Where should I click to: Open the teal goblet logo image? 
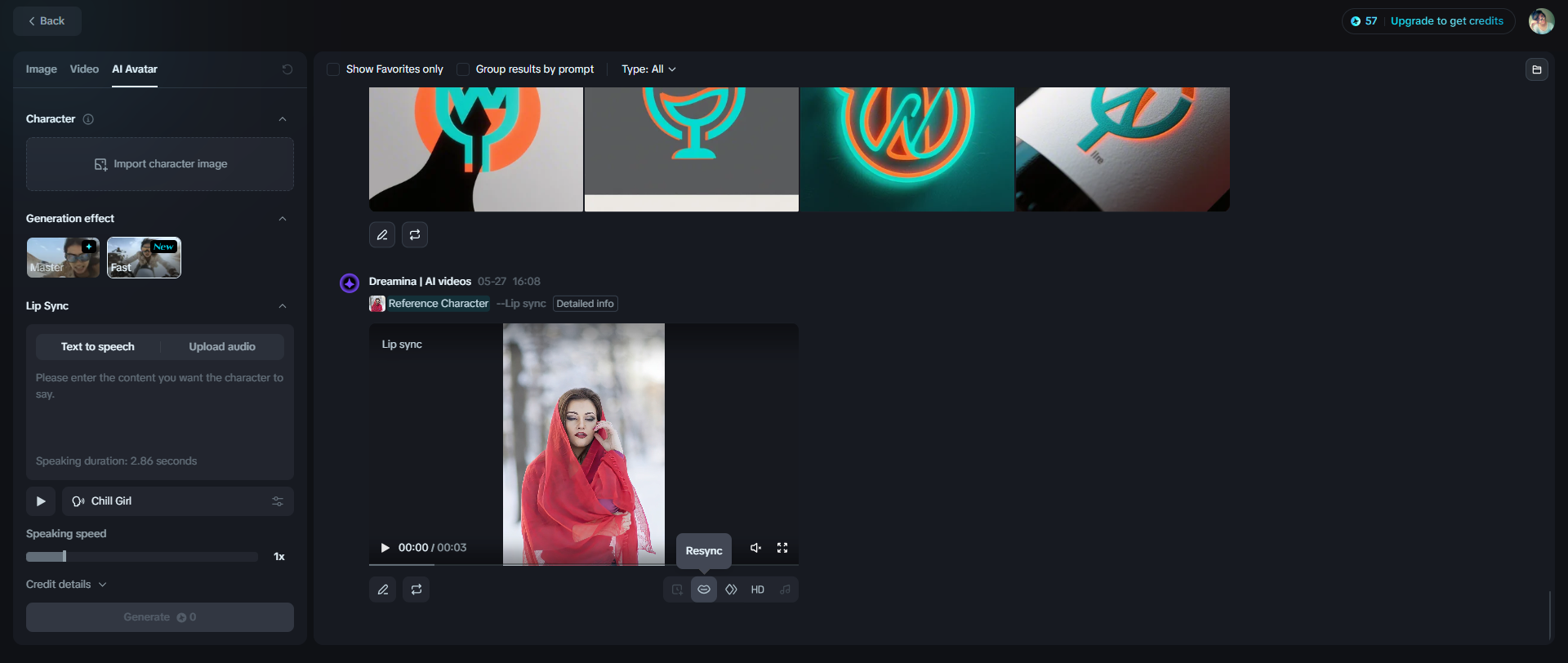coord(692,149)
